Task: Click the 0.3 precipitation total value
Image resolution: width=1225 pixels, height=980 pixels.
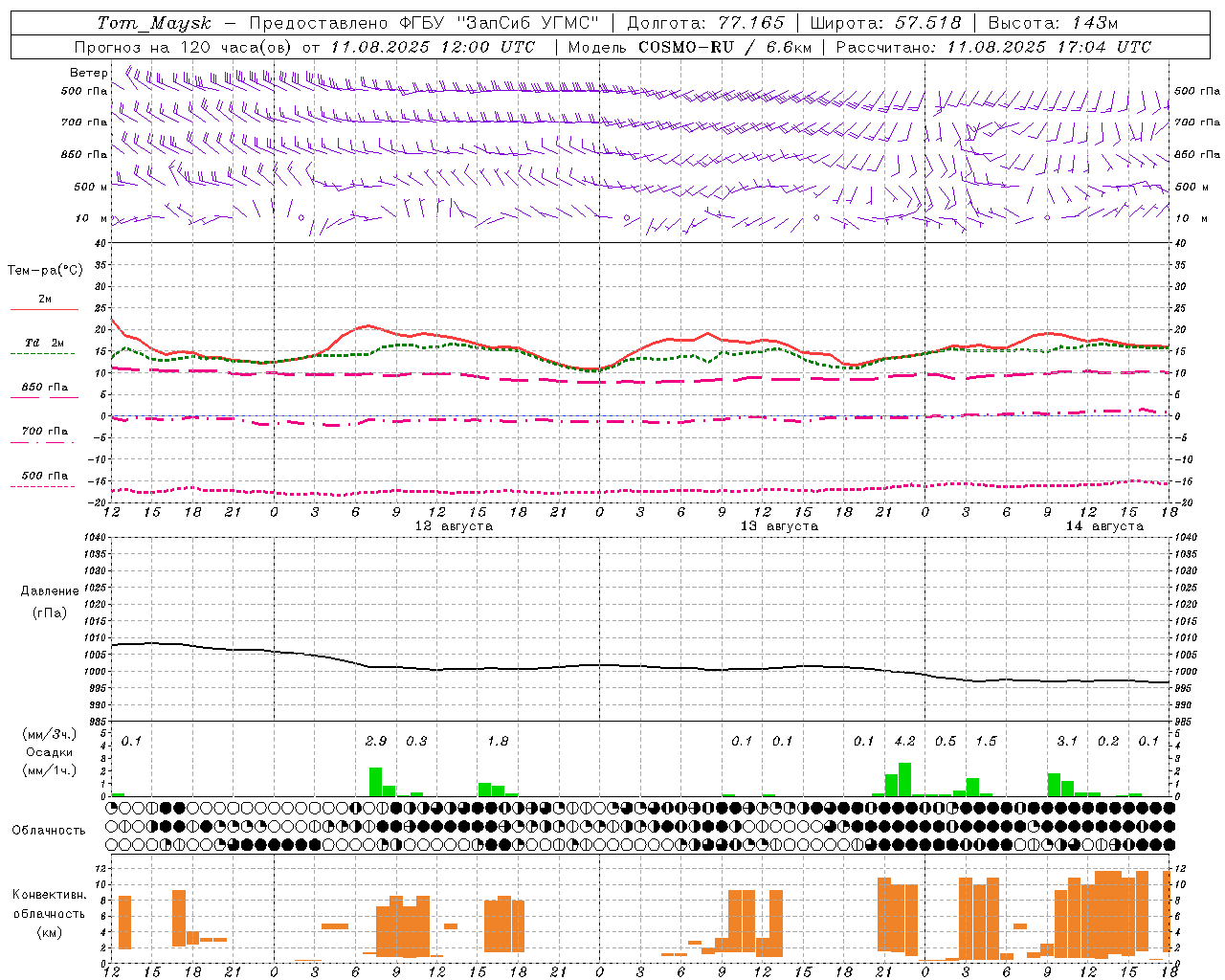Action: click(x=416, y=741)
